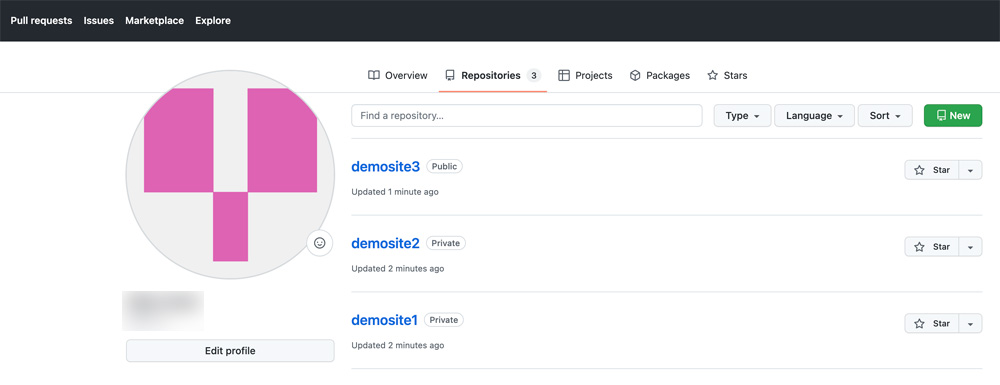Click 'Updated 2 minutes ago' under demosite1

[398, 345]
